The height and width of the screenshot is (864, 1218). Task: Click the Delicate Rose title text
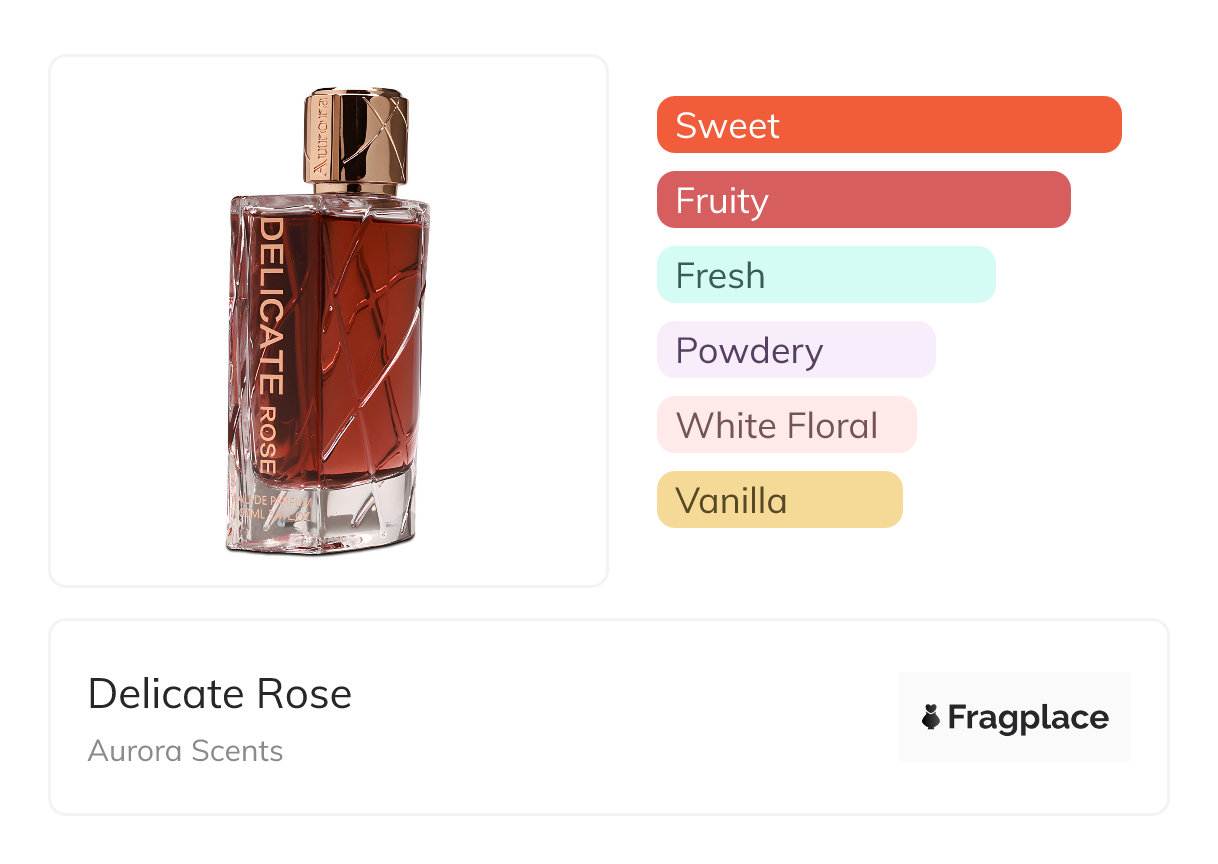tap(220, 694)
